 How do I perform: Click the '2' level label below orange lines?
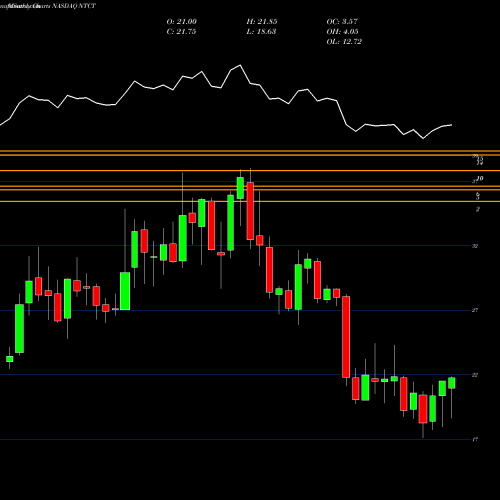tap(478, 209)
